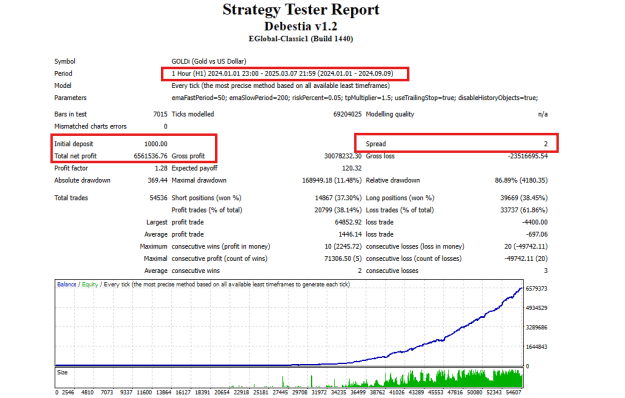Image resolution: width=625 pixels, height=398 pixels.
Task: Select Profit trades value '20799 (38.14%)'
Action: (338, 210)
